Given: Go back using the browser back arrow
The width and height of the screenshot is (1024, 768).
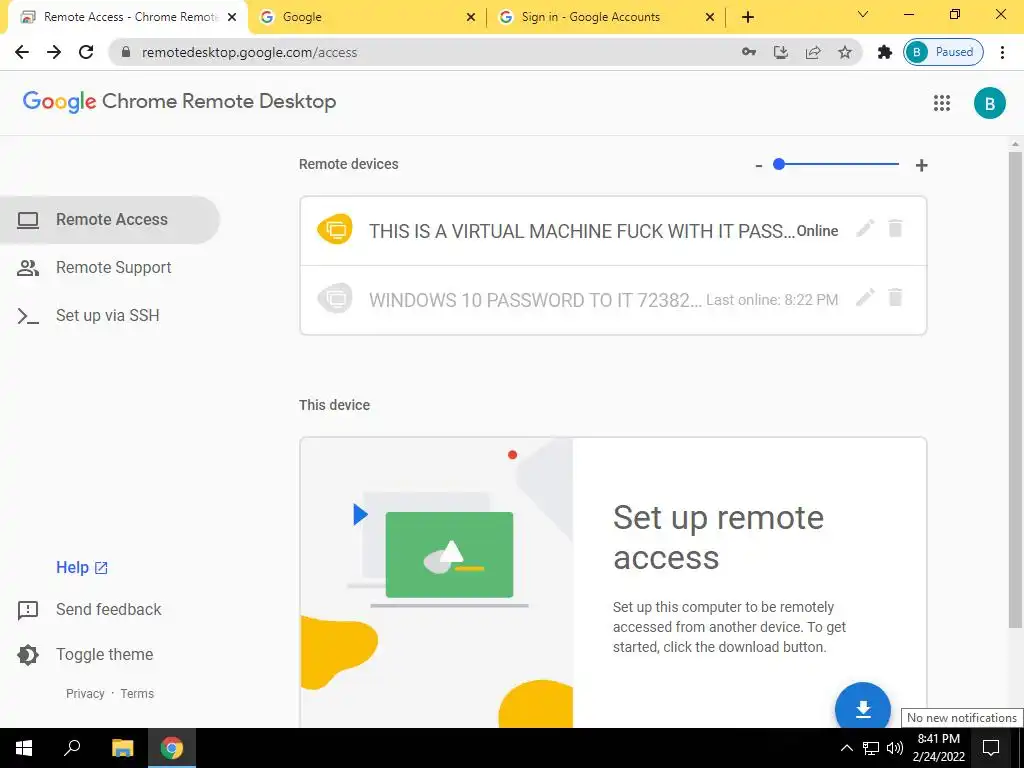Looking at the screenshot, I should coord(22,52).
